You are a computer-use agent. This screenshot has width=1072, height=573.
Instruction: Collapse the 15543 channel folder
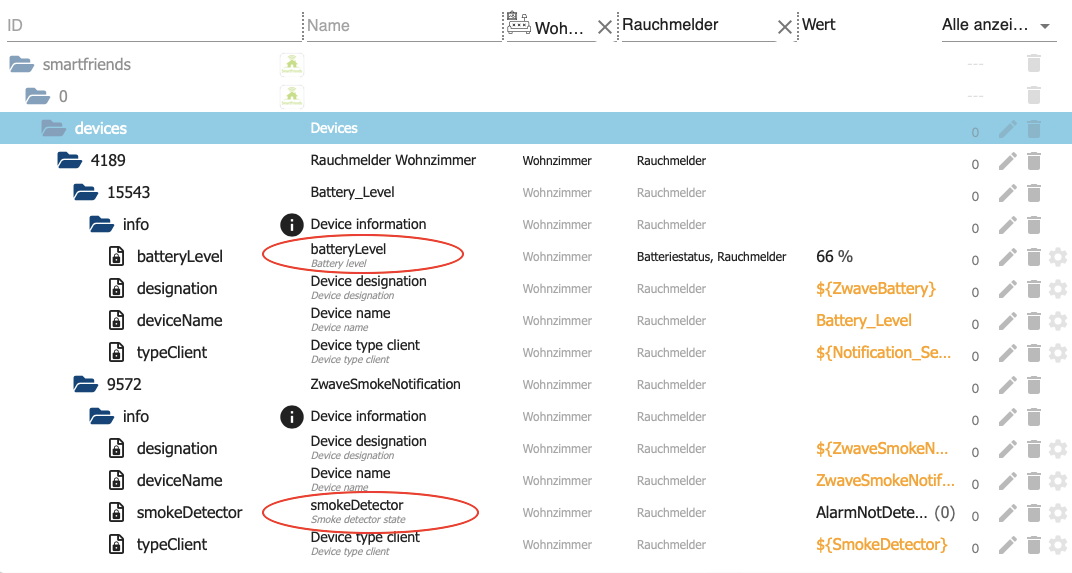85,193
